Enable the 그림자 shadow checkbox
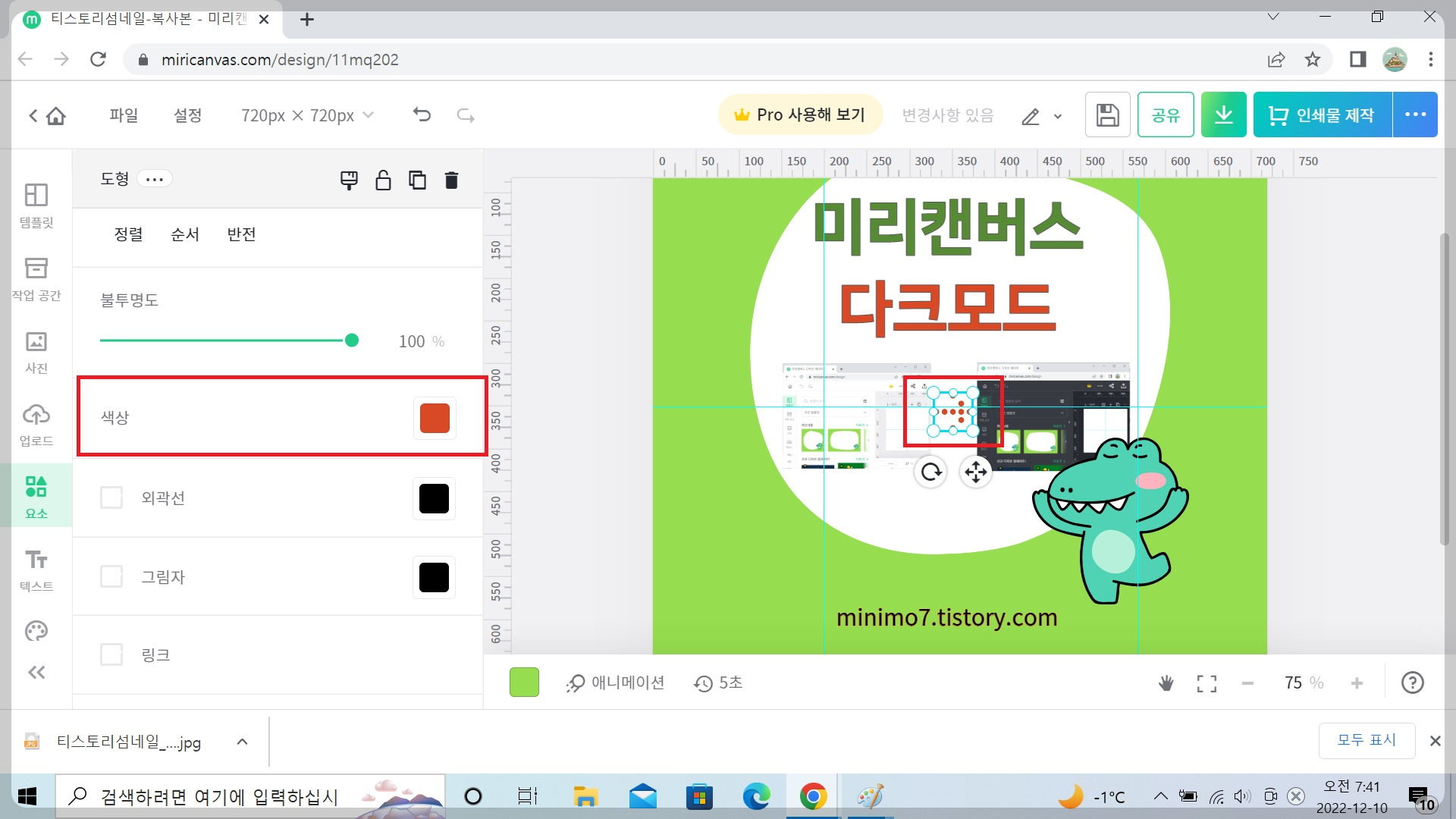This screenshot has width=1456, height=819. 111,576
